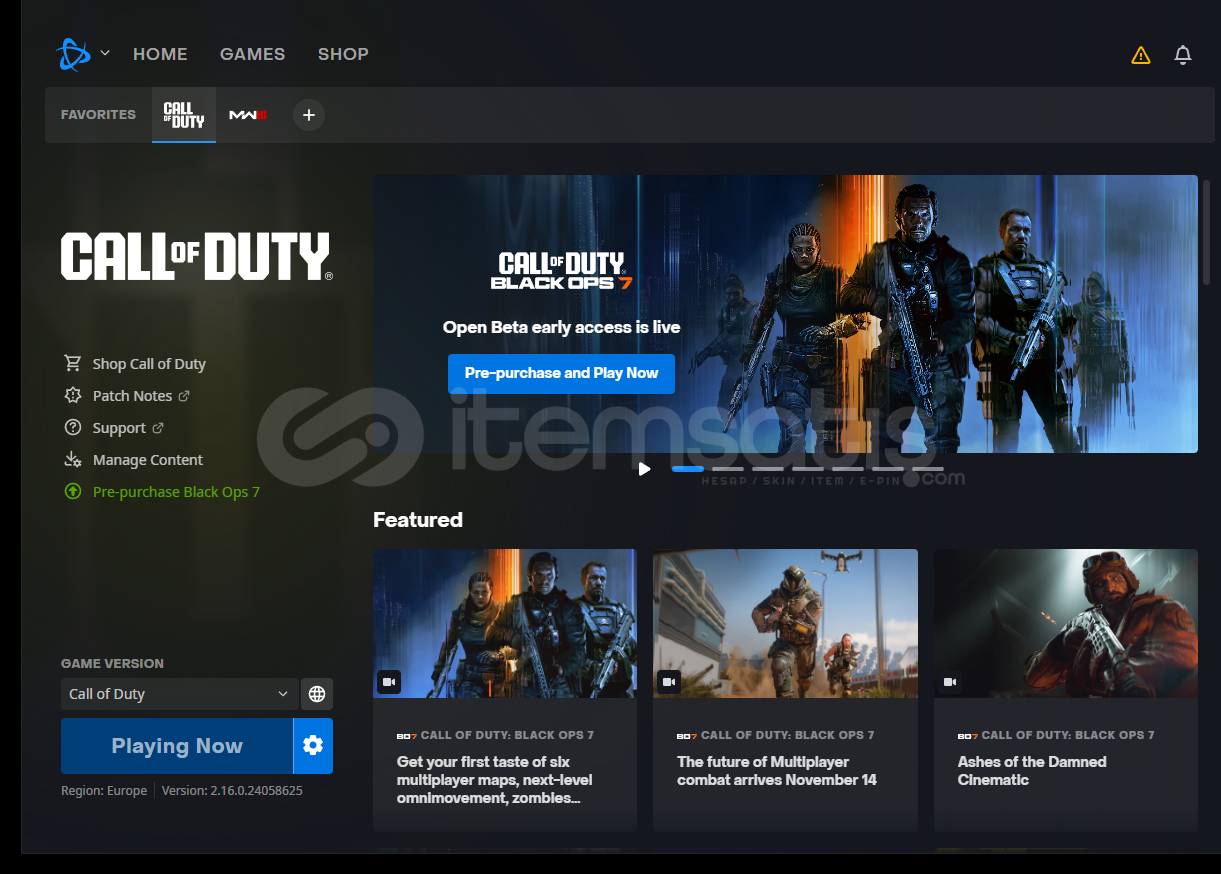The image size is (1221, 874).
Task: Select the MW3 favorites tab
Action: tap(248, 115)
